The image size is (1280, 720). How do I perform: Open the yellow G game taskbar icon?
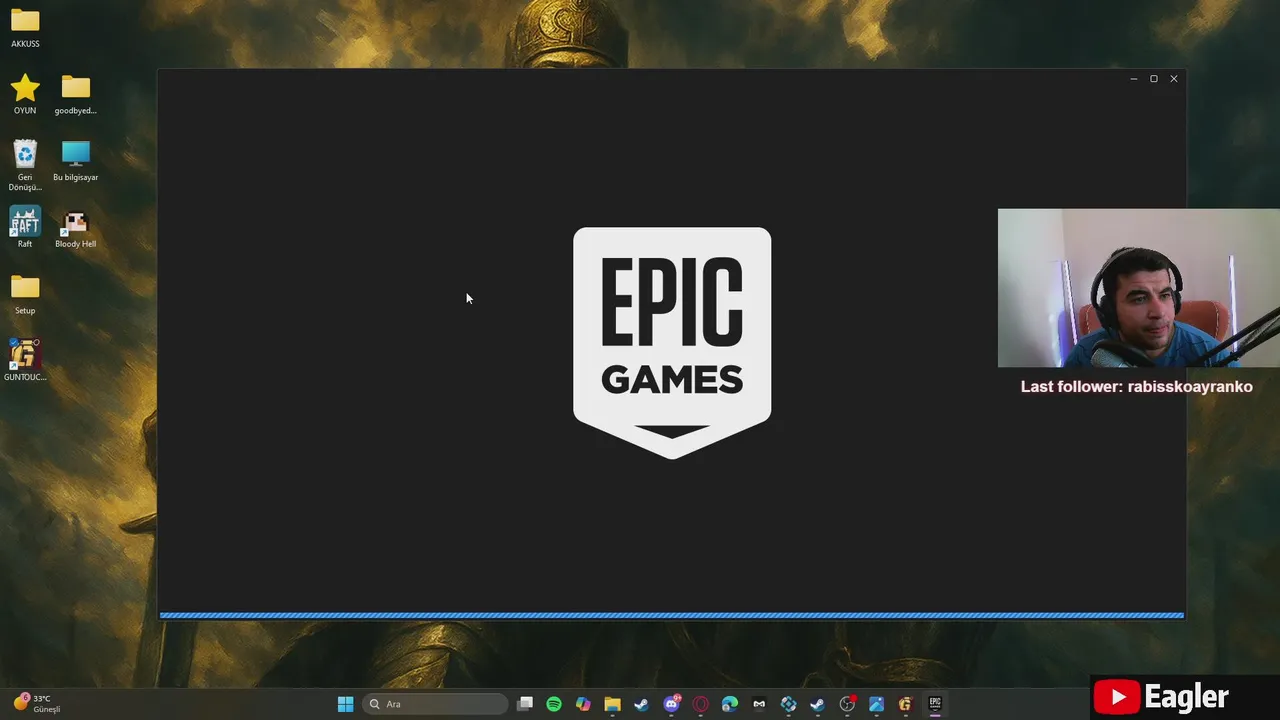point(905,704)
